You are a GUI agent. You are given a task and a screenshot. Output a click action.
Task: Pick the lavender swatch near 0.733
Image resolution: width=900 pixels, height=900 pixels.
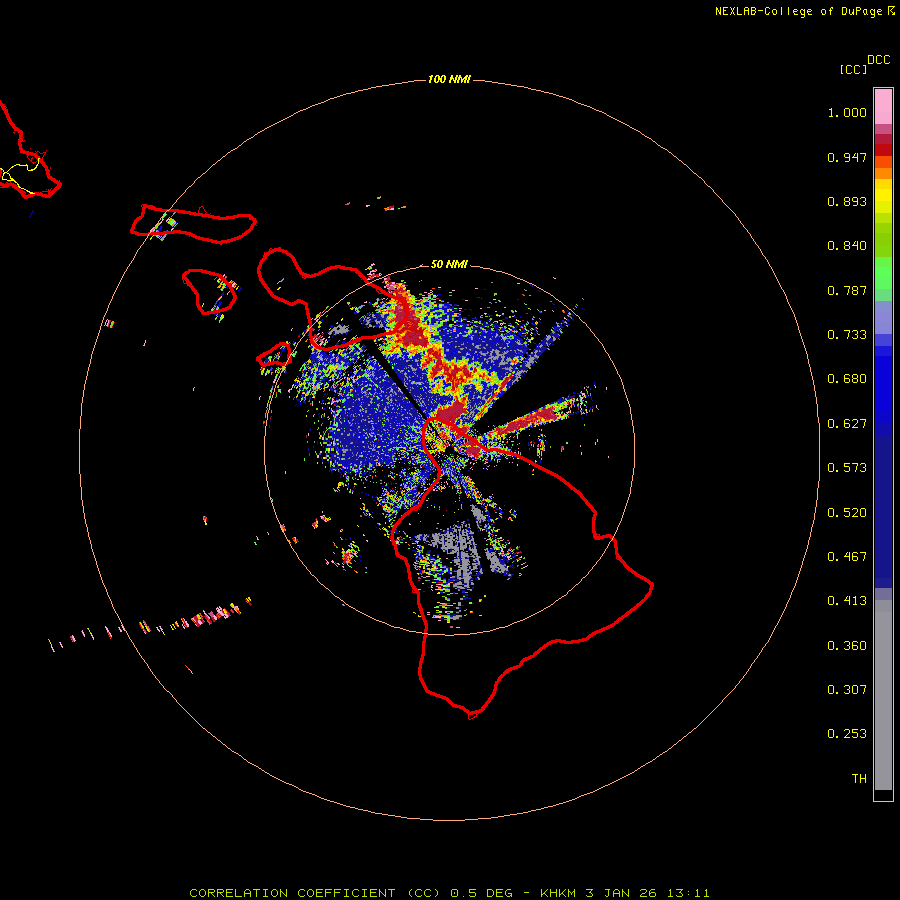click(883, 318)
